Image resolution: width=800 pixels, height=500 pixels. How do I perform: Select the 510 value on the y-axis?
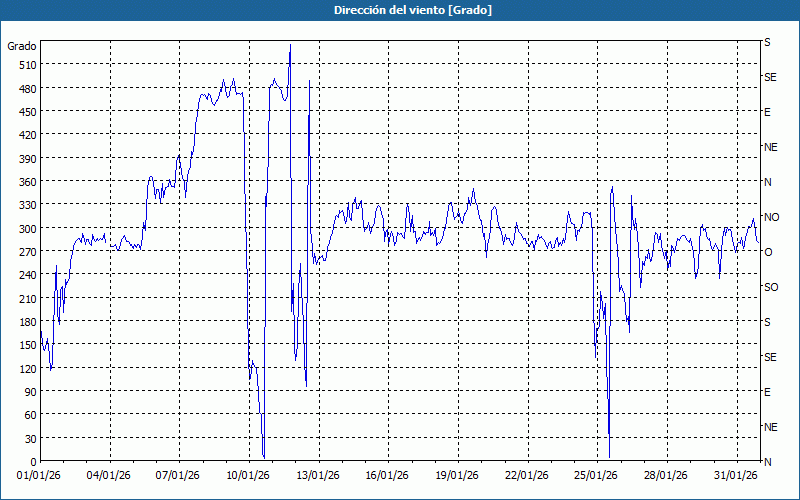(28, 65)
